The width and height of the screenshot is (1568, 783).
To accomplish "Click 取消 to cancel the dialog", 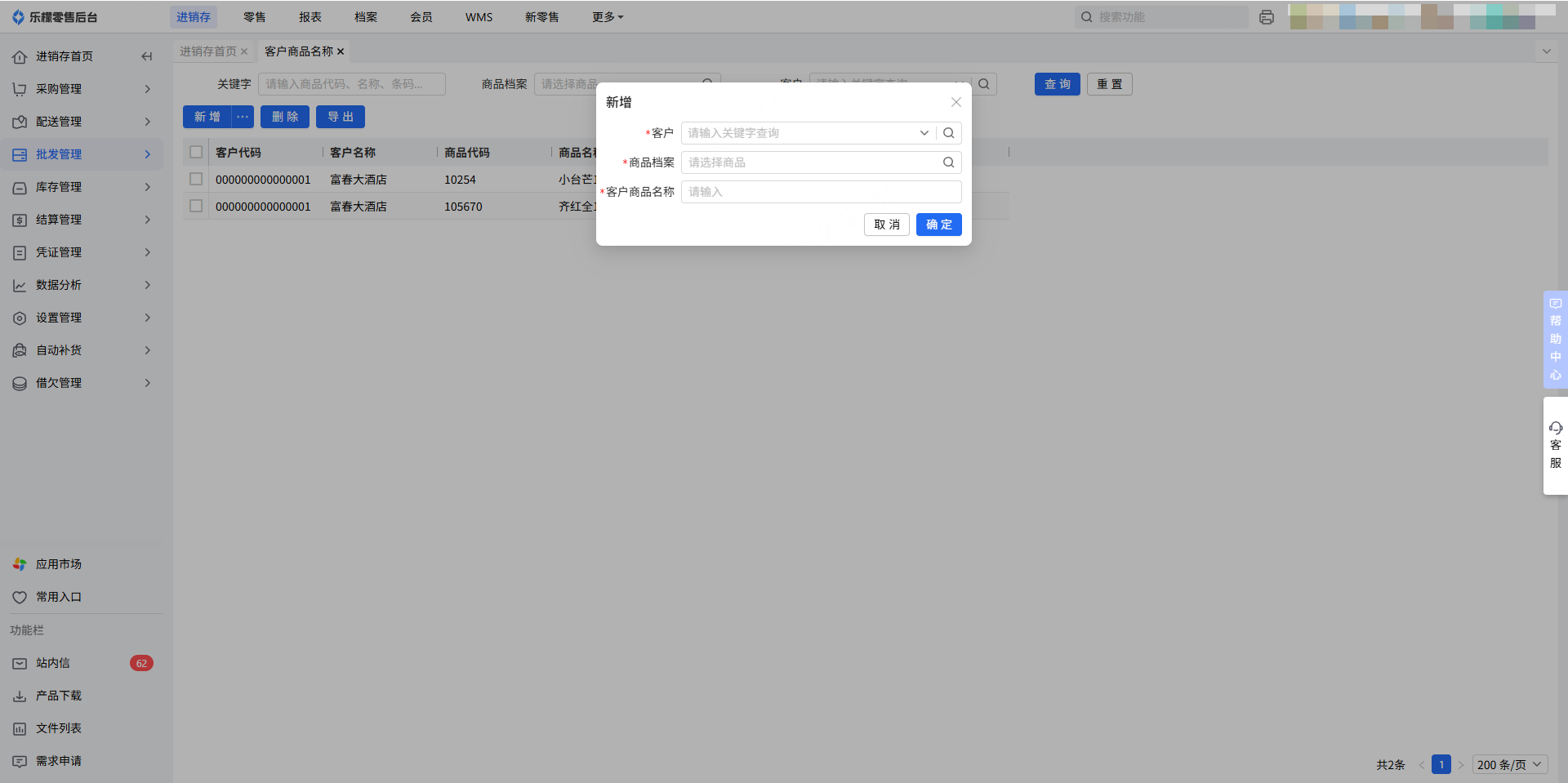I will coord(887,225).
